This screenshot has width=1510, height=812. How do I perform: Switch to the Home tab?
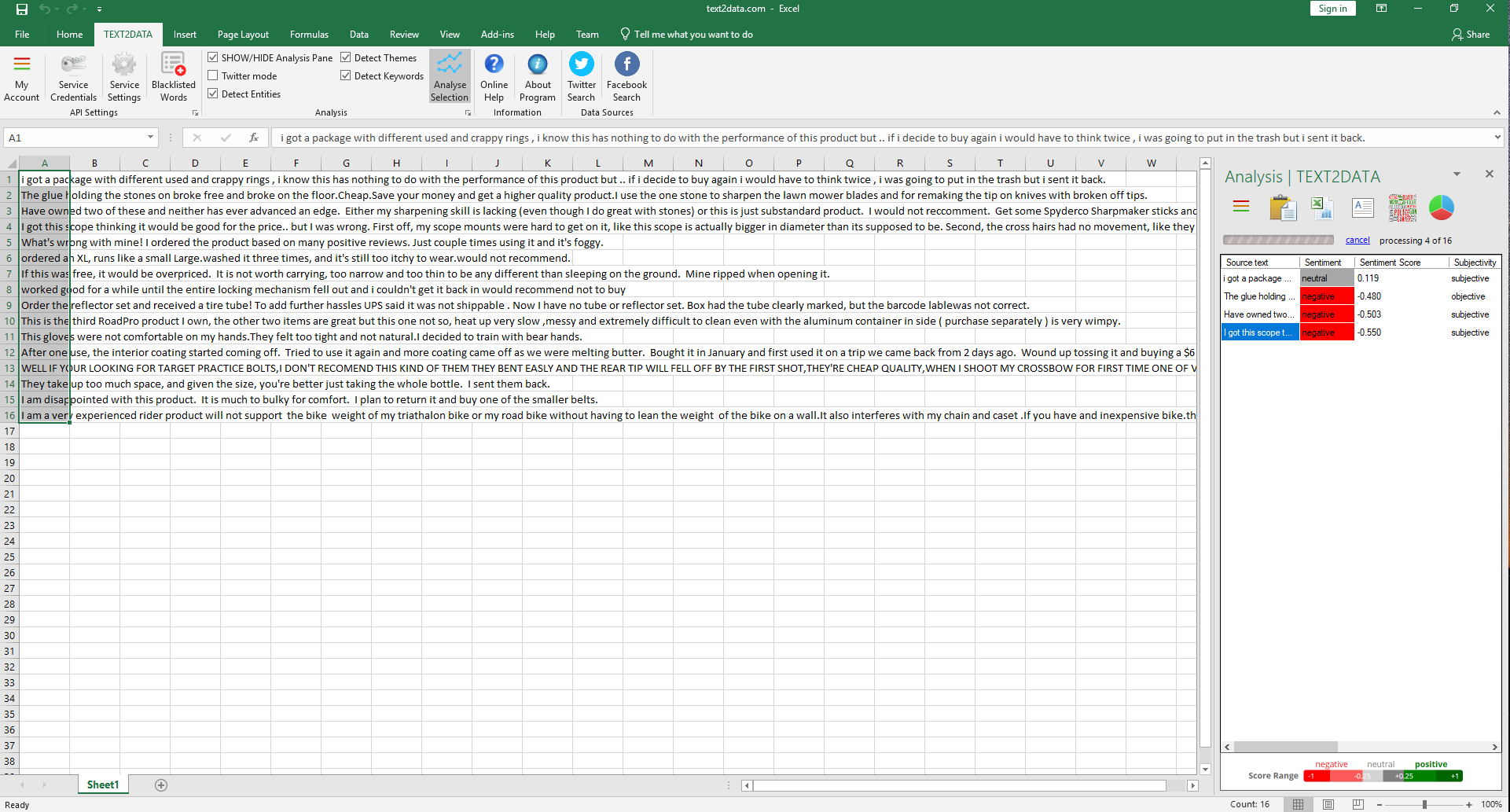click(x=69, y=35)
